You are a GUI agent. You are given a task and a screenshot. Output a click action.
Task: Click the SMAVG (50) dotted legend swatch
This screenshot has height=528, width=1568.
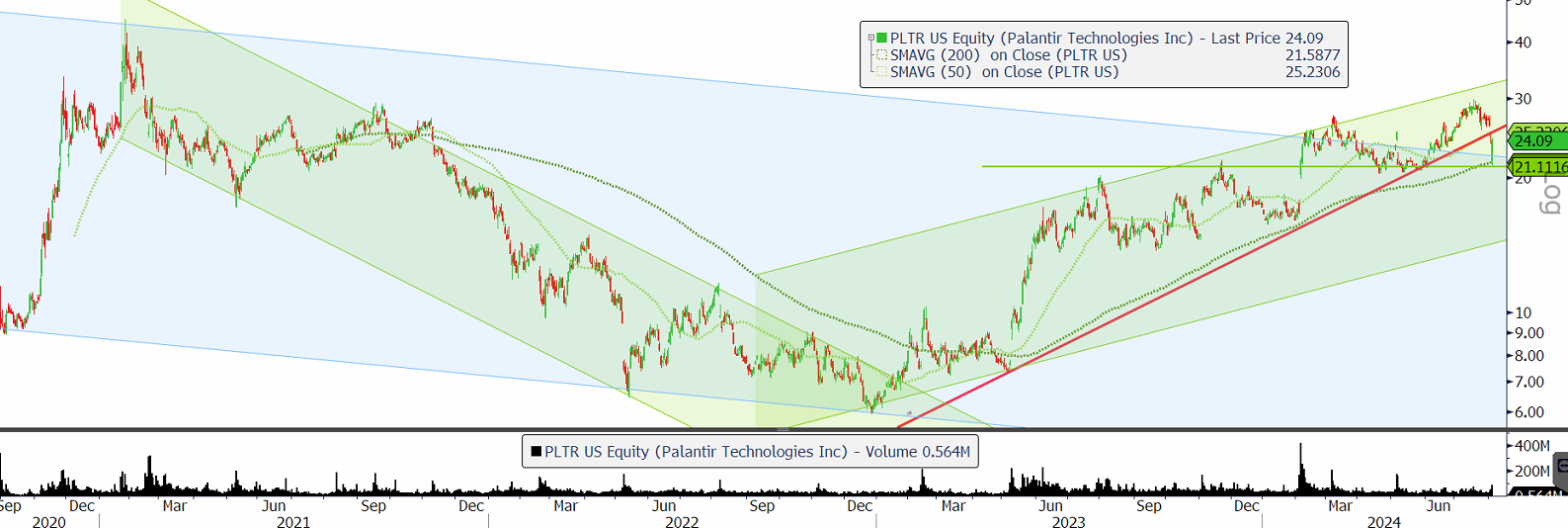882,72
